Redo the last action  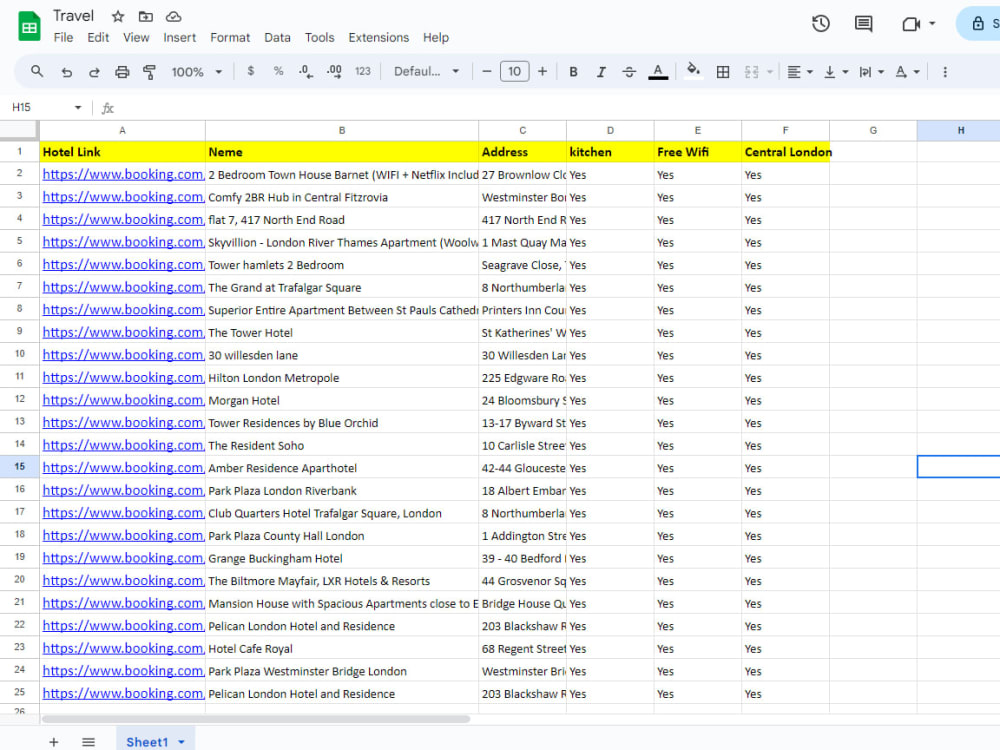(x=94, y=72)
